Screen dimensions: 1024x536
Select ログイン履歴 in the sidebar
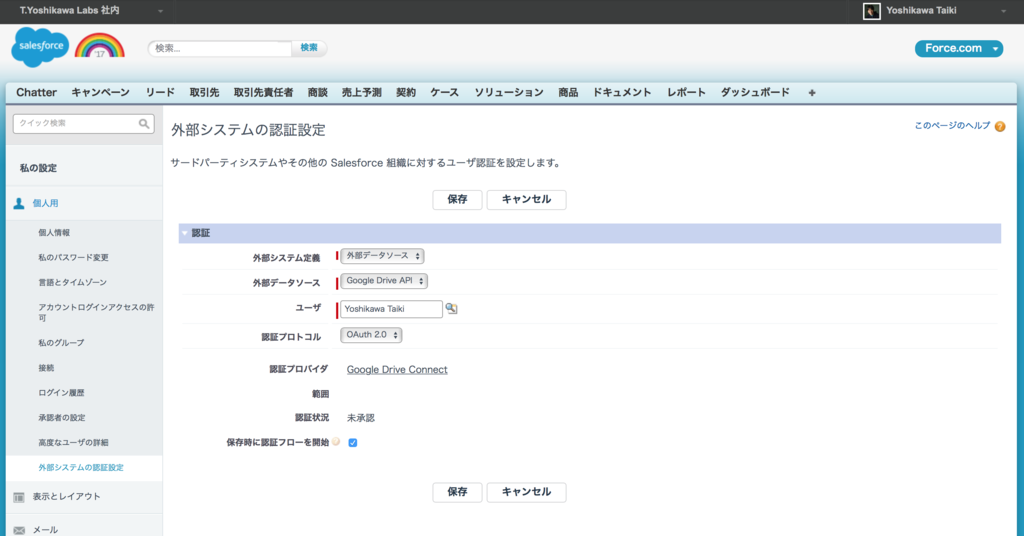[x=61, y=393]
